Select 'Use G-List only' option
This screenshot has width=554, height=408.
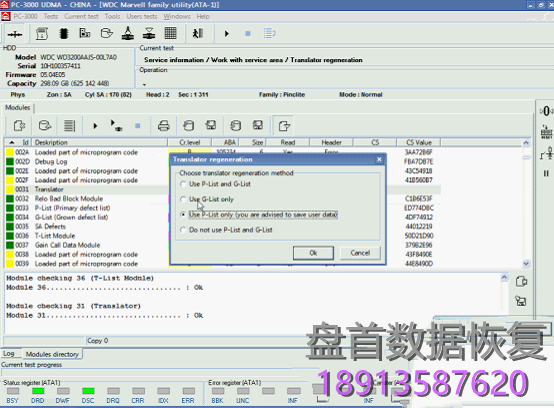point(207,199)
